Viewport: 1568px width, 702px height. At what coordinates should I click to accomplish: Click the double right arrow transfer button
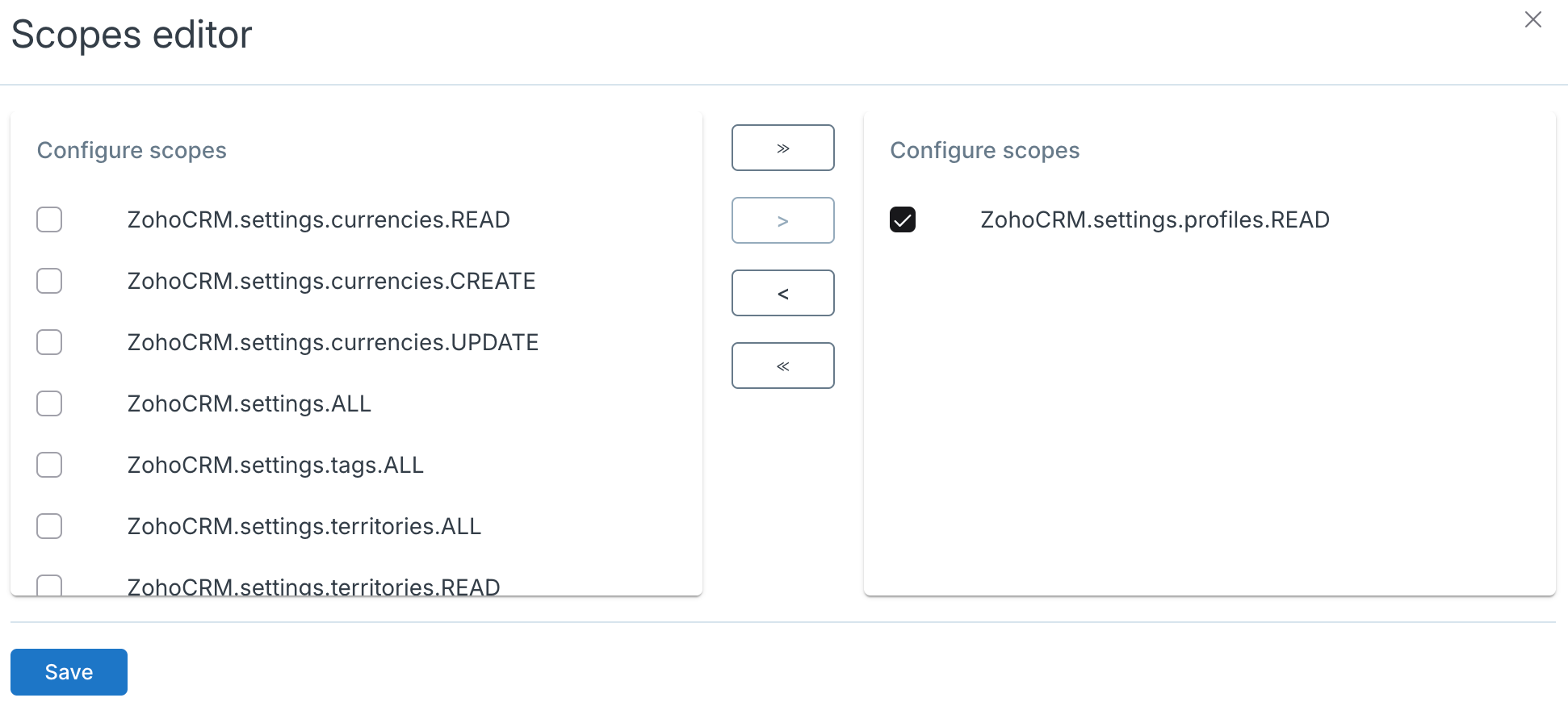coord(782,148)
